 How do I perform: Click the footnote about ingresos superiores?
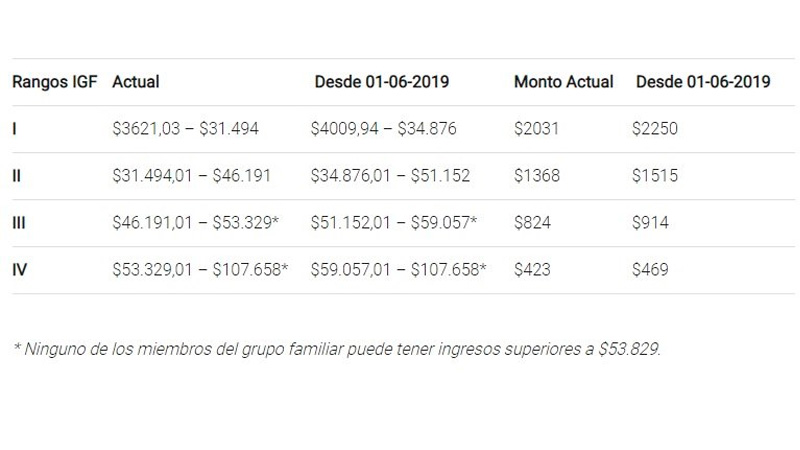[337, 350]
